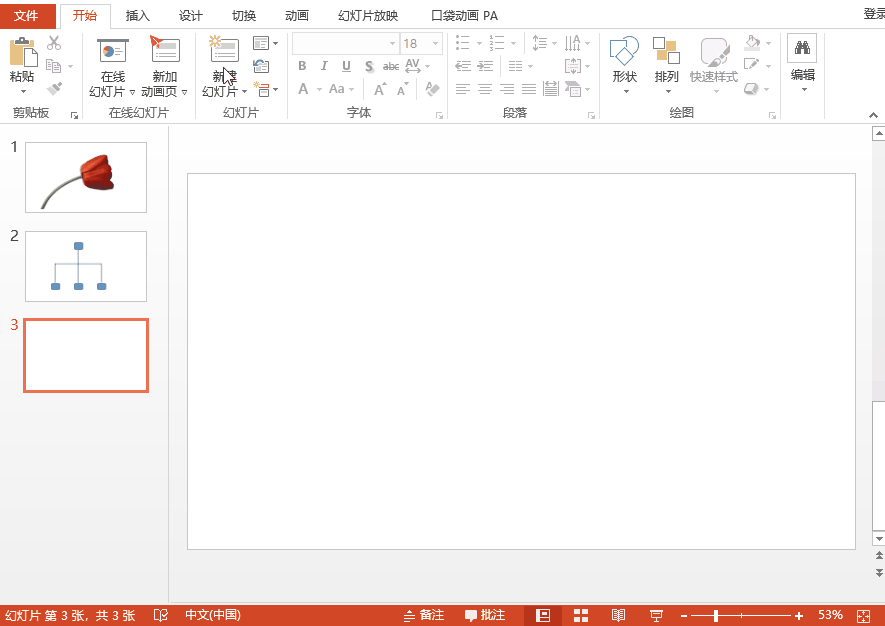
Task: Expand the bullet list styles dropdown
Action: 477,43
